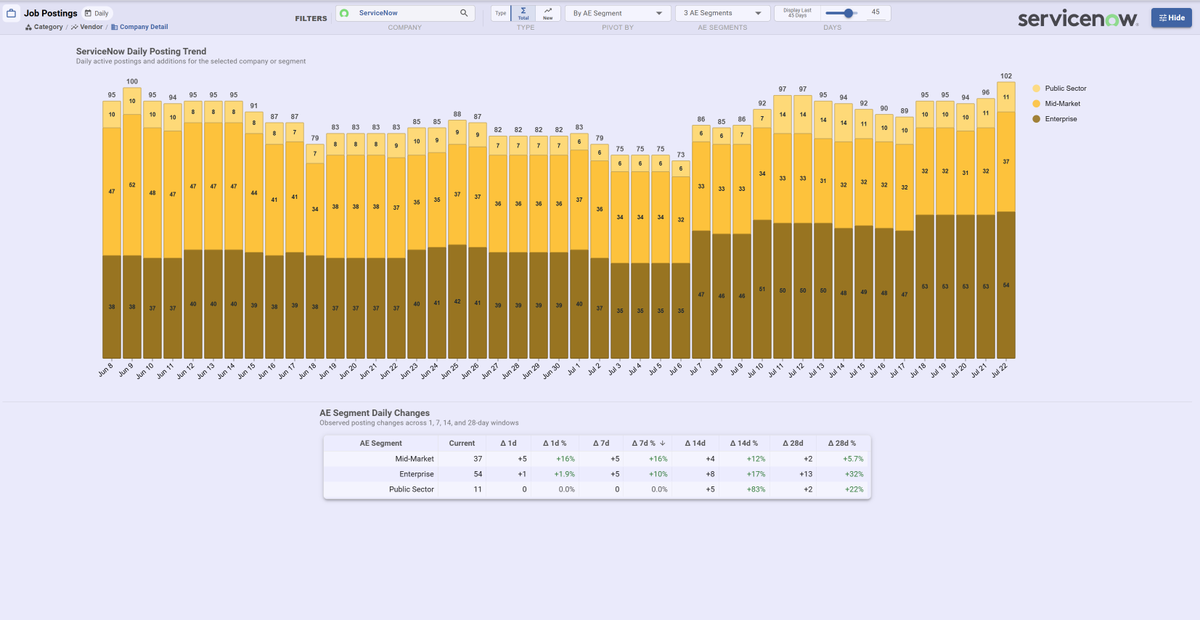The height and width of the screenshot is (620, 1200).
Task: Click the Type label button
Action: pos(501,14)
